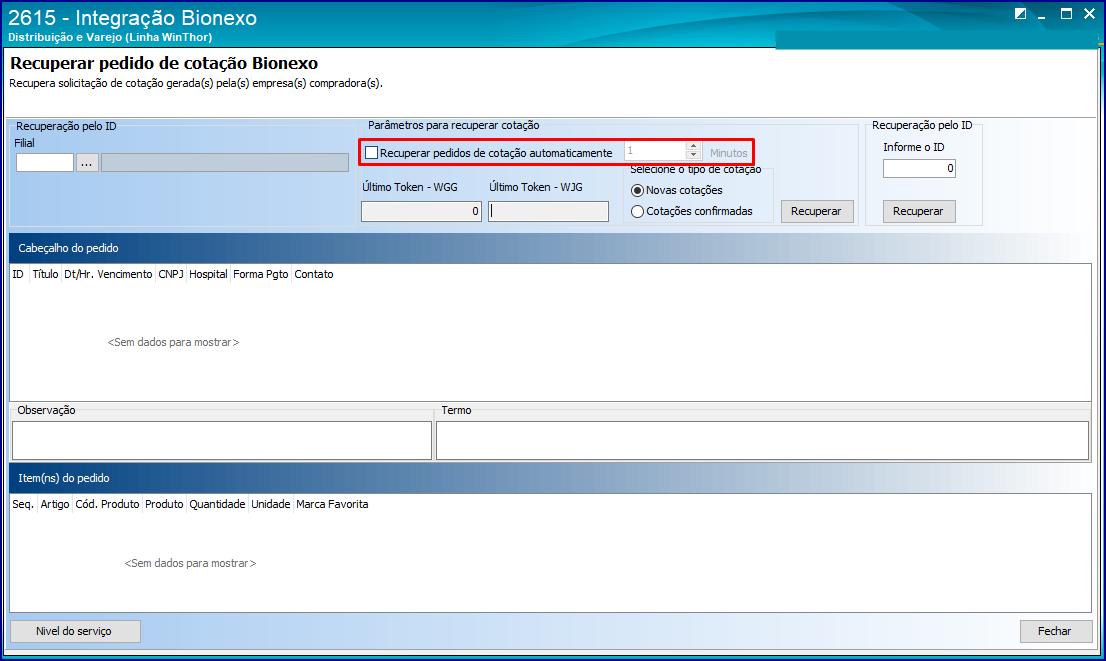Enable Recuperar pedidos de cotação automaticamente checkbox
This screenshot has width=1106, height=661.
coord(372,153)
